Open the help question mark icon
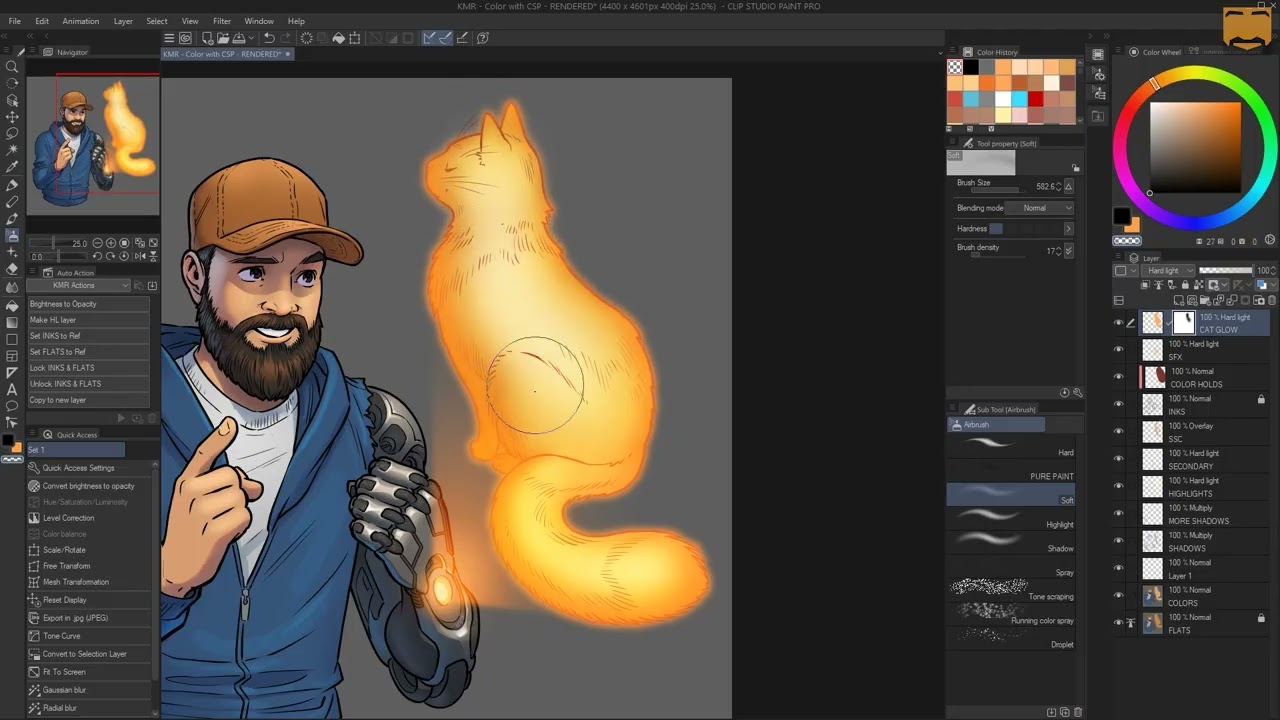Viewport: 1280px width, 720px height. (483, 38)
